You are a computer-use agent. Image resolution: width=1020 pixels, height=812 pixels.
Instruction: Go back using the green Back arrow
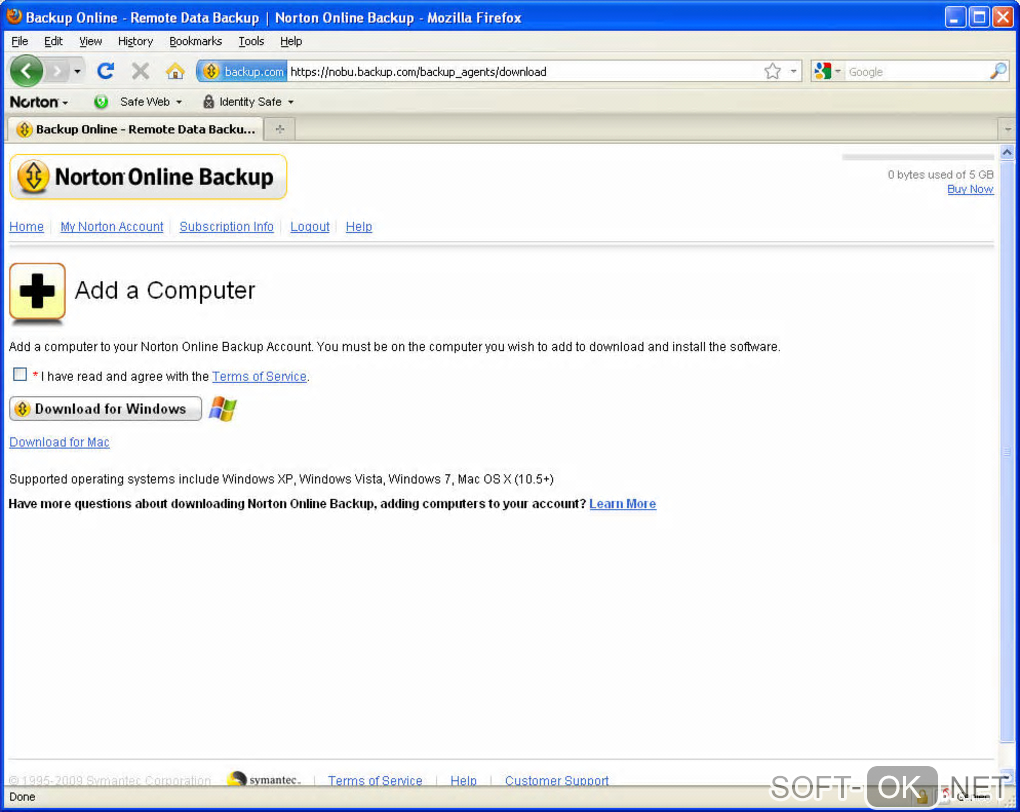[27, 71]
